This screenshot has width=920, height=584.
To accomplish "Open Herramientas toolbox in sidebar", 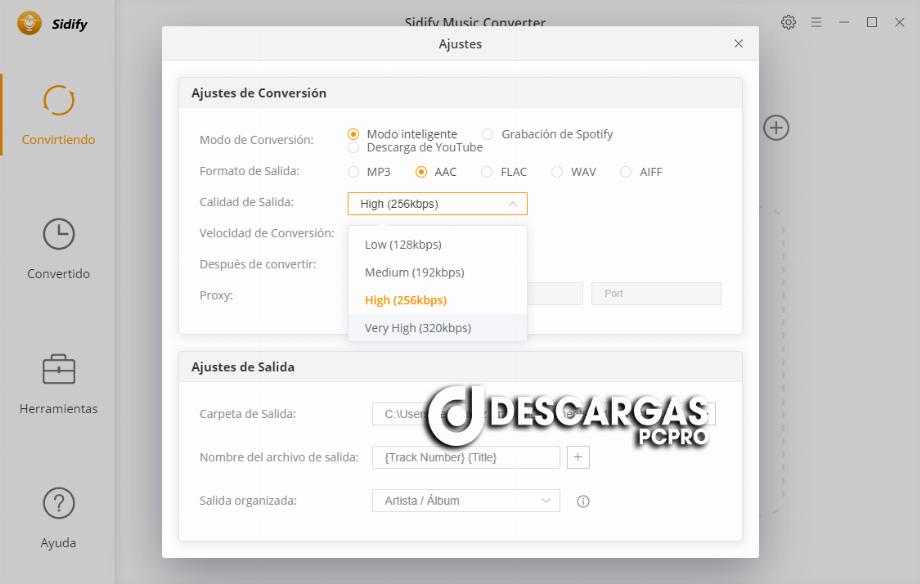I will 58,384.
